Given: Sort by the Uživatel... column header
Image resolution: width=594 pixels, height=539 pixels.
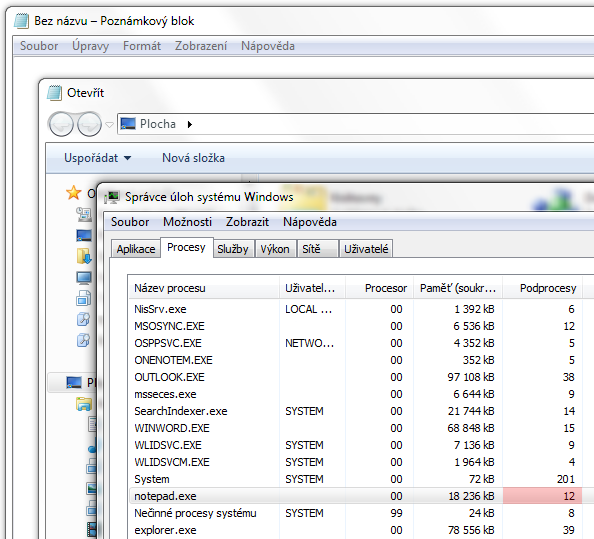Looking at the screenshot, I should click(312, 288).
